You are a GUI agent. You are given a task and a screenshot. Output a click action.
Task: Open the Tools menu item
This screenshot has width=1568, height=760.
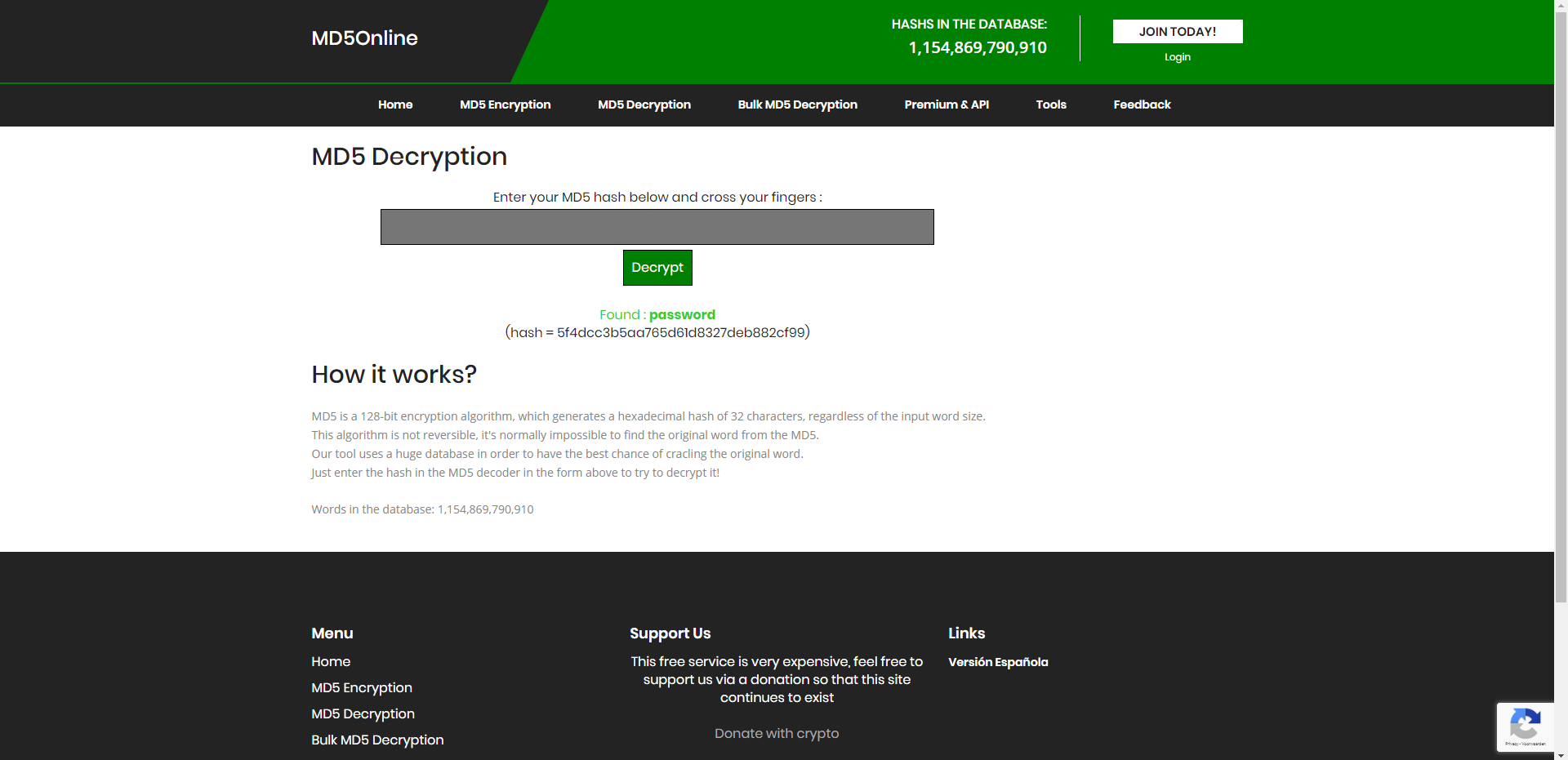(x=1050, y=104)
